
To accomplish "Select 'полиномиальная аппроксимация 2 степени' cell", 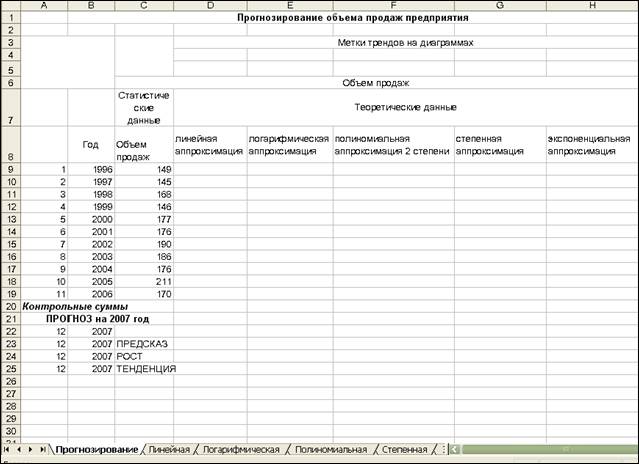I will [x=394, y=145].
